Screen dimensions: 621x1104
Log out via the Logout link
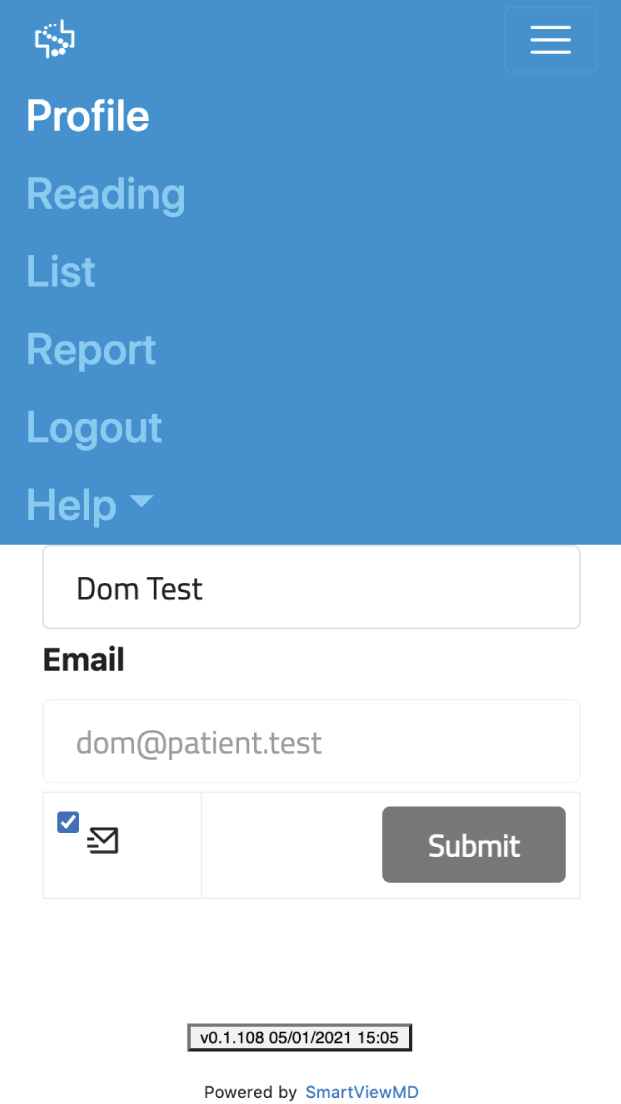click(x=94, y=428)
